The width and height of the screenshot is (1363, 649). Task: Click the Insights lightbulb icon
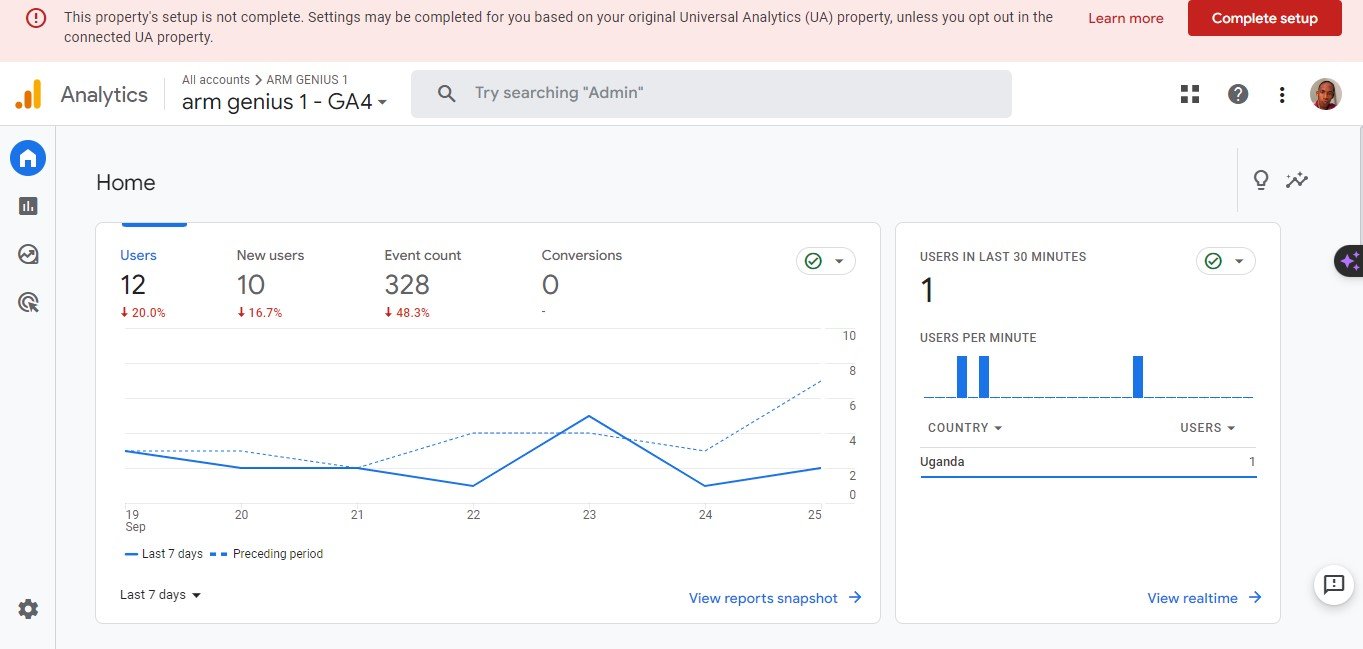pyautogui.click(x=1261, y=180)
